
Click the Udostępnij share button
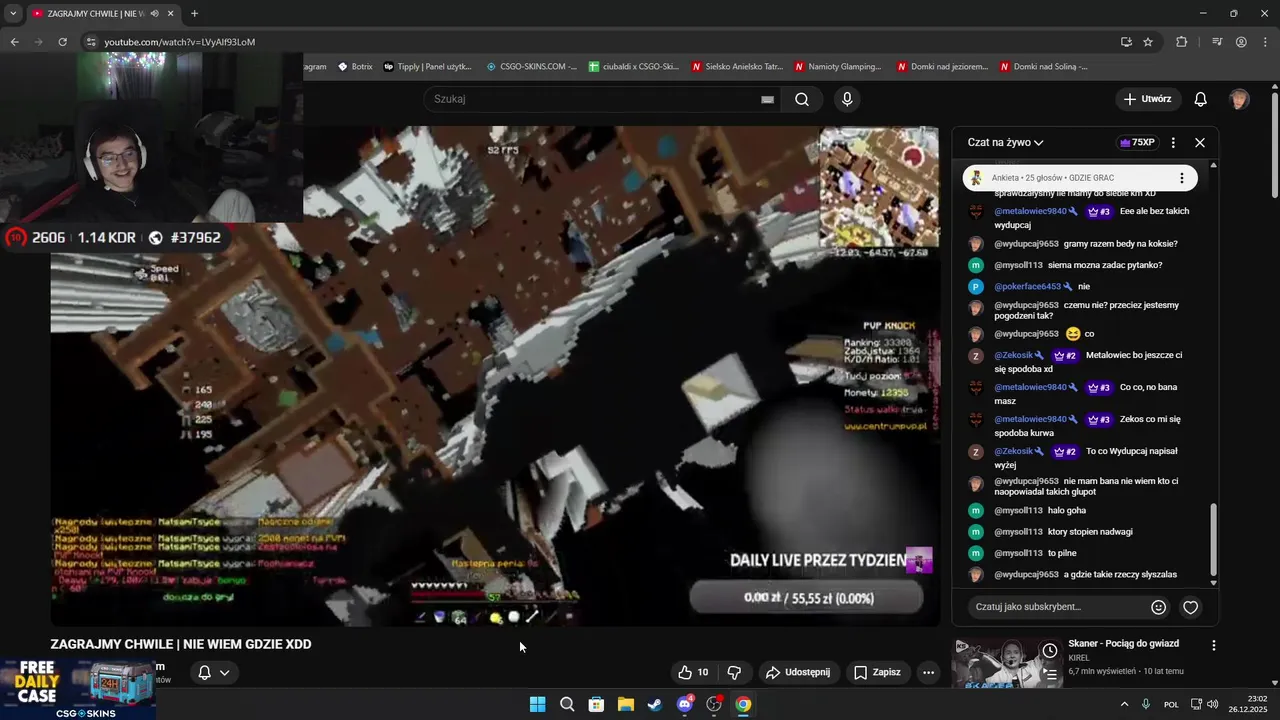click(x=797, y=672)
